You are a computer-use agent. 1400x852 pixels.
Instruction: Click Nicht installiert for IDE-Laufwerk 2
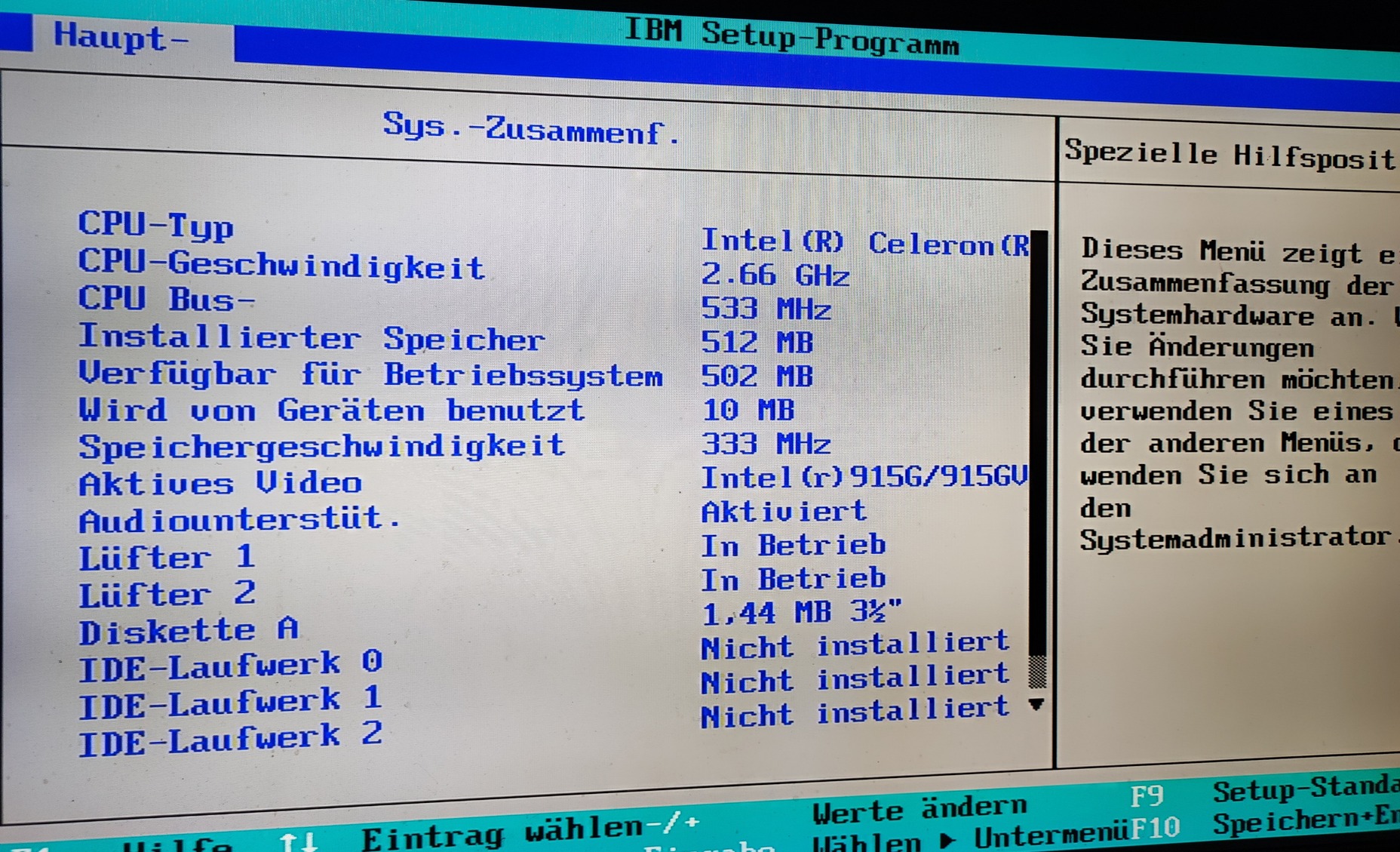click(855, 712)
